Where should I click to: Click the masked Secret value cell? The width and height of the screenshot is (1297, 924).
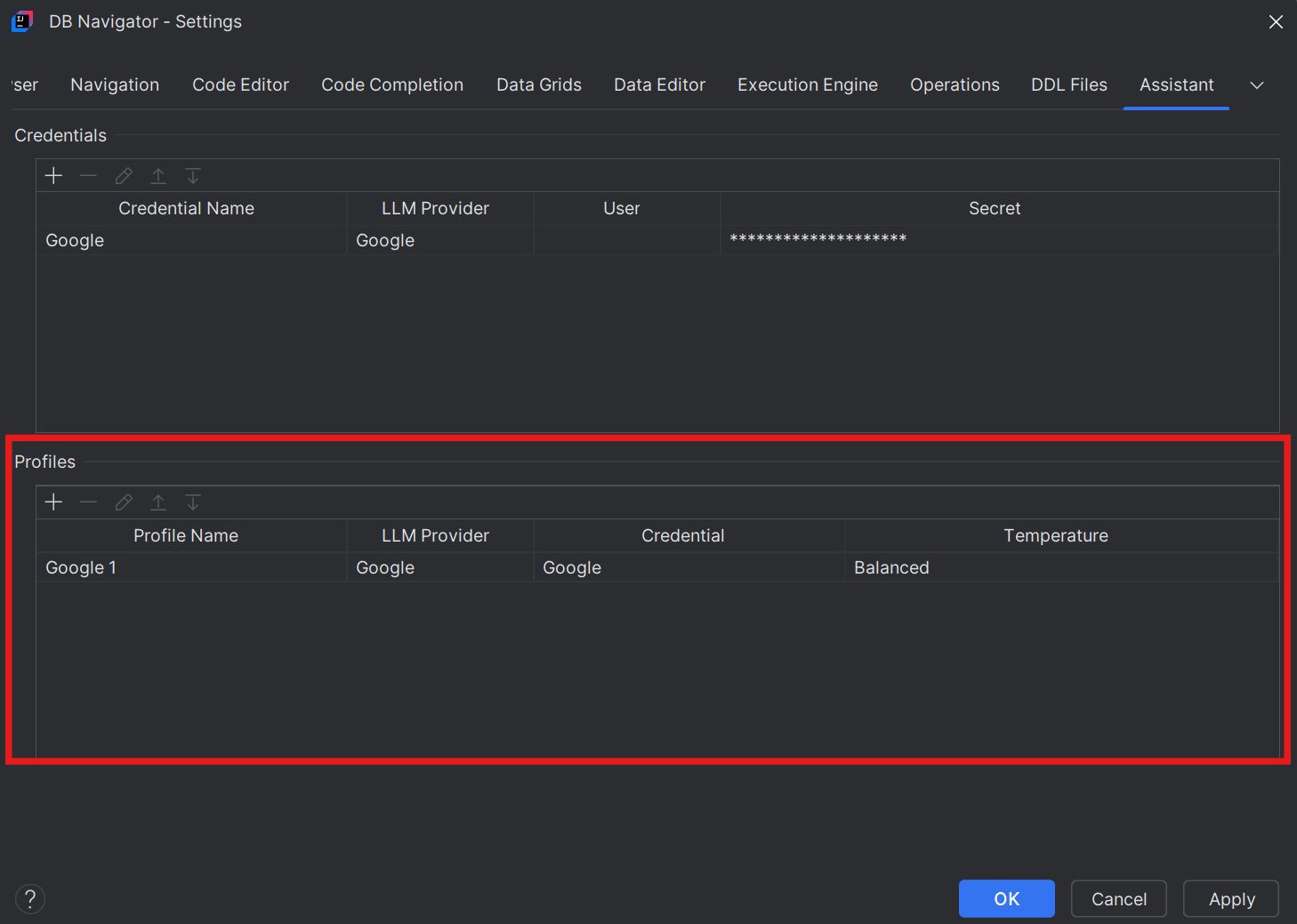999,241
